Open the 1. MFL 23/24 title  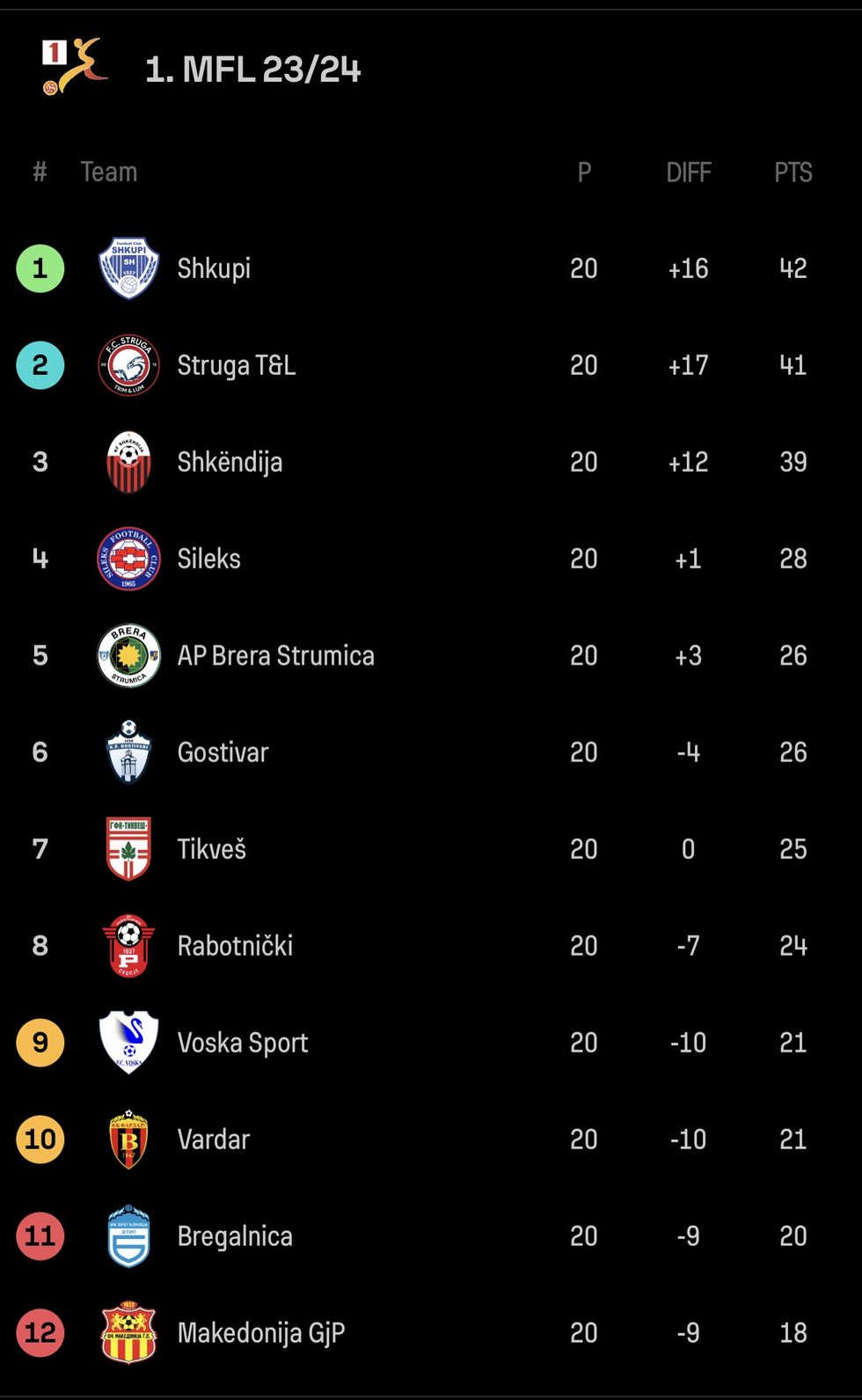(x=253, y=70)
